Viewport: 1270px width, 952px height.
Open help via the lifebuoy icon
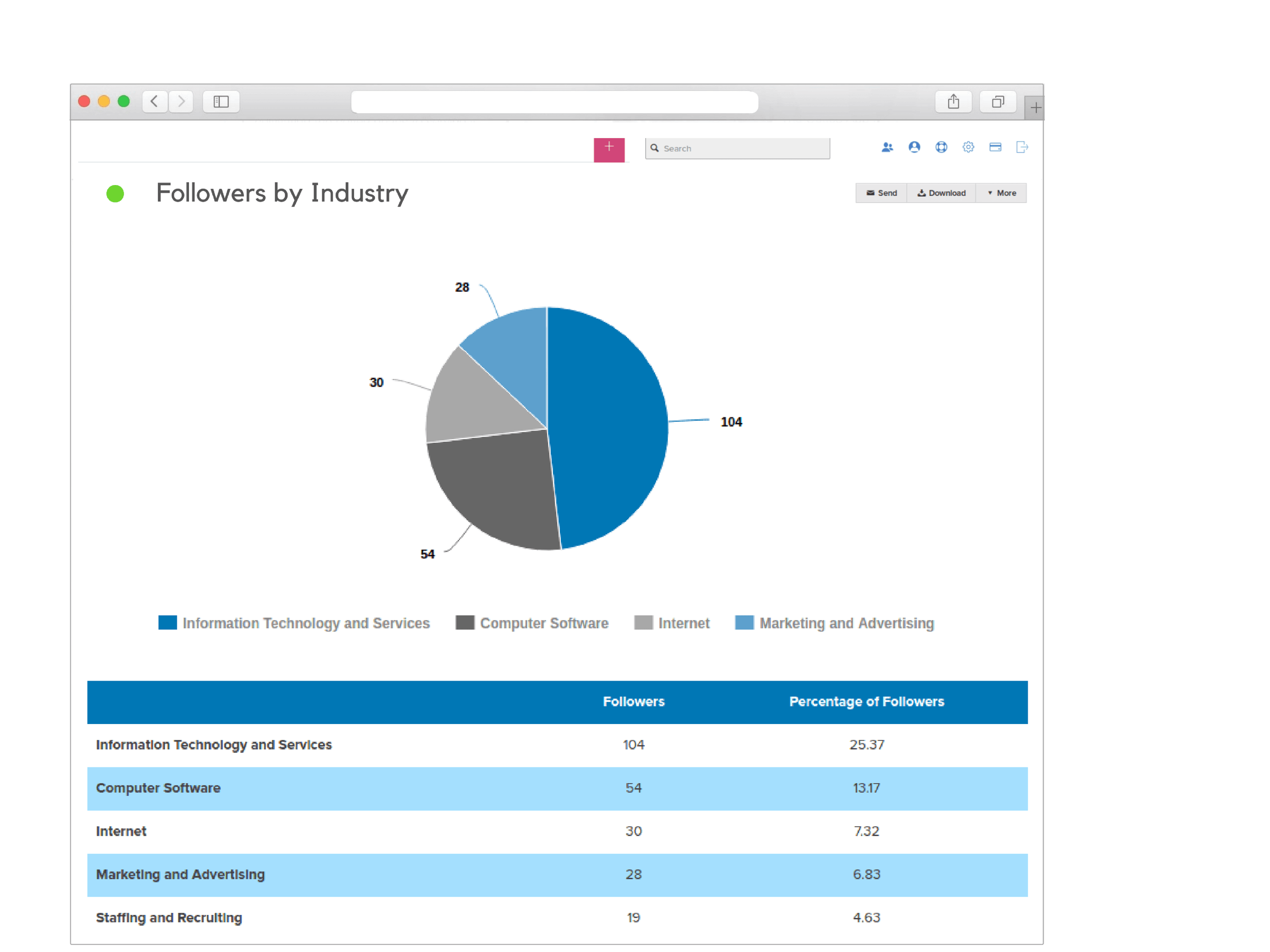pos(942,147)
